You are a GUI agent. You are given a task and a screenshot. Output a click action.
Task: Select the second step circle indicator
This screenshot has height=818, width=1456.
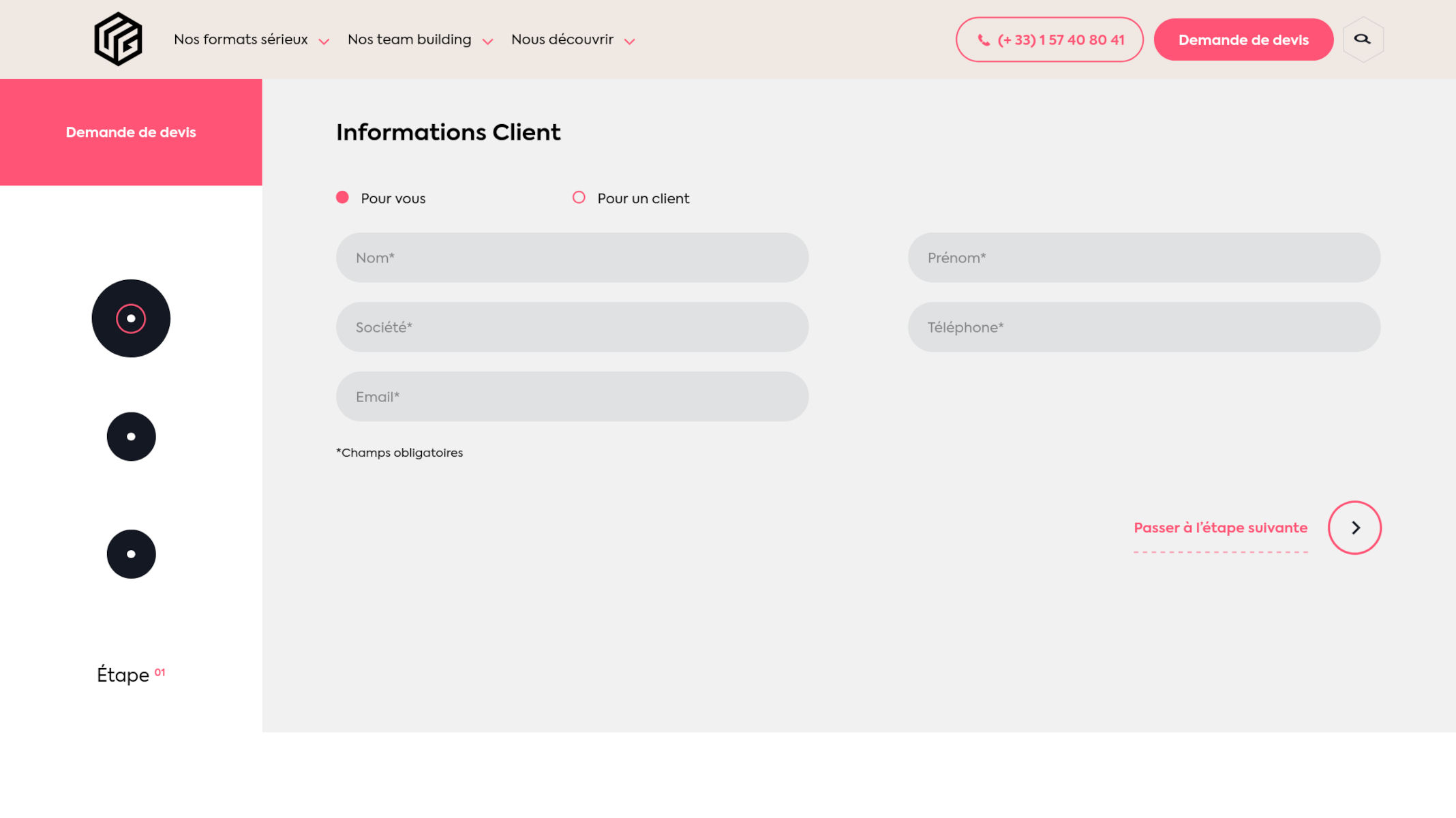tap(131, 436)
